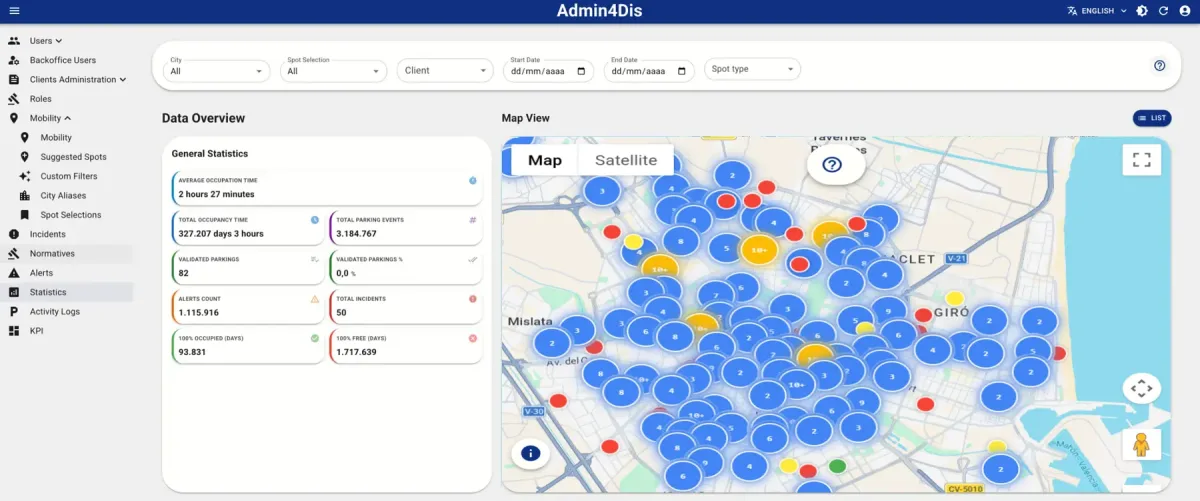1200x501 pixels.
Task: Open City Aliases
Action: point(63,196)
